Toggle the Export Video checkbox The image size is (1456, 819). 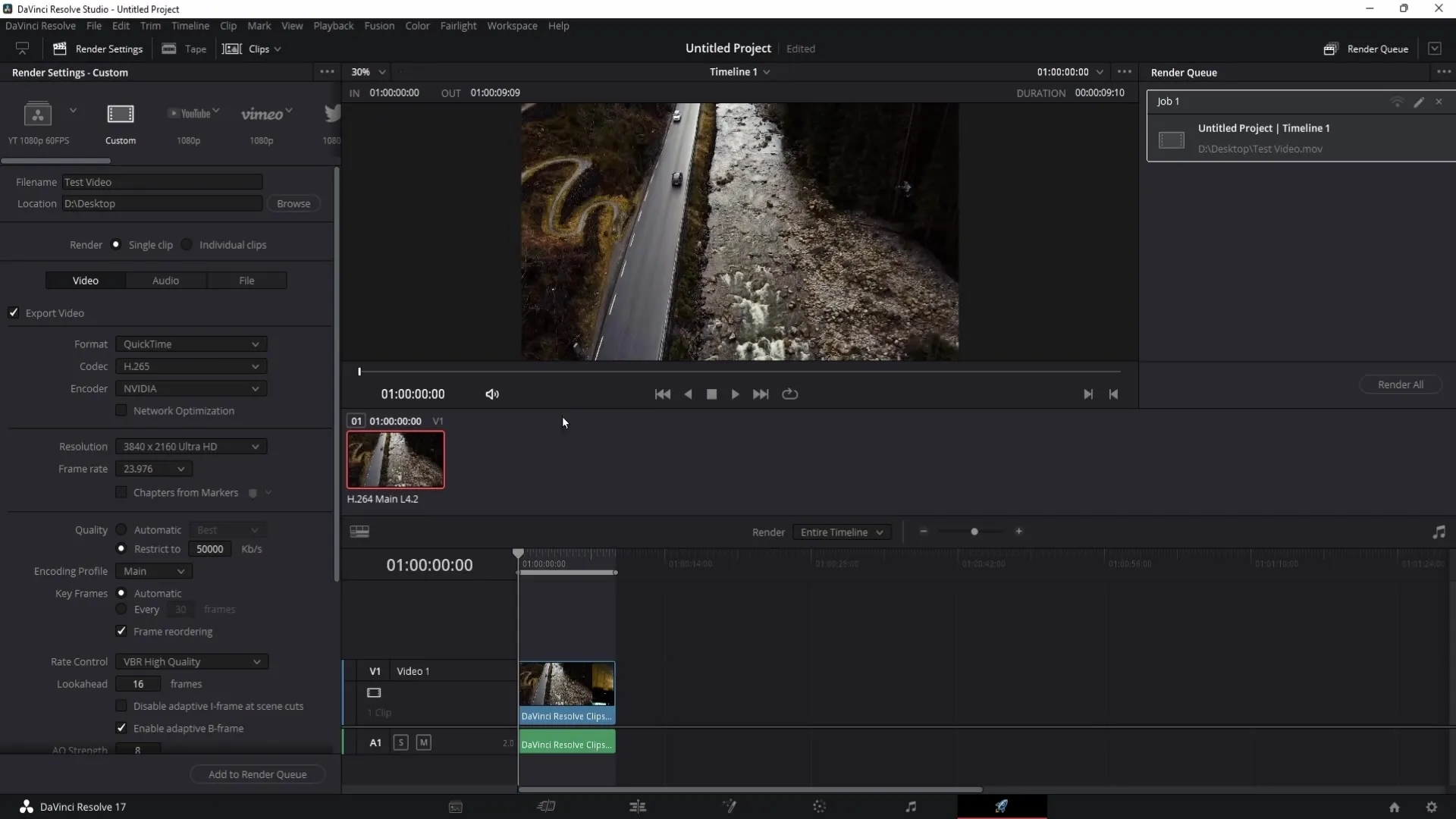tap(14, 313)
